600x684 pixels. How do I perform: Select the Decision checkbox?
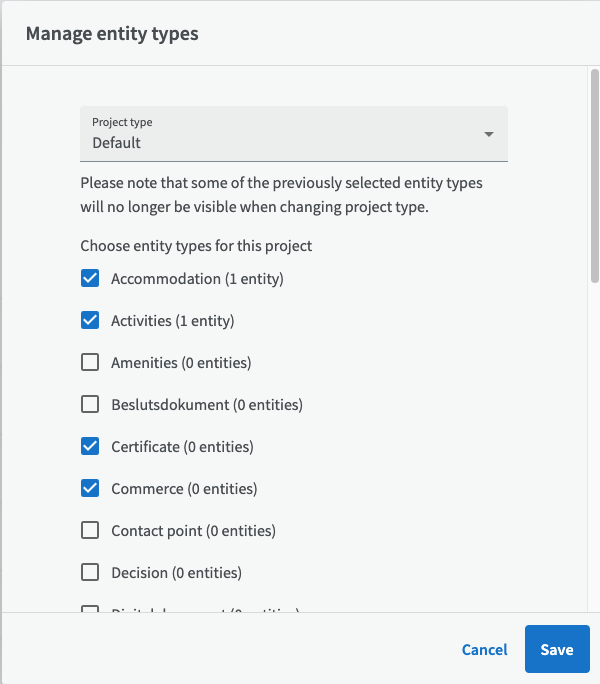pyautogui.click(x=90, y=572)
